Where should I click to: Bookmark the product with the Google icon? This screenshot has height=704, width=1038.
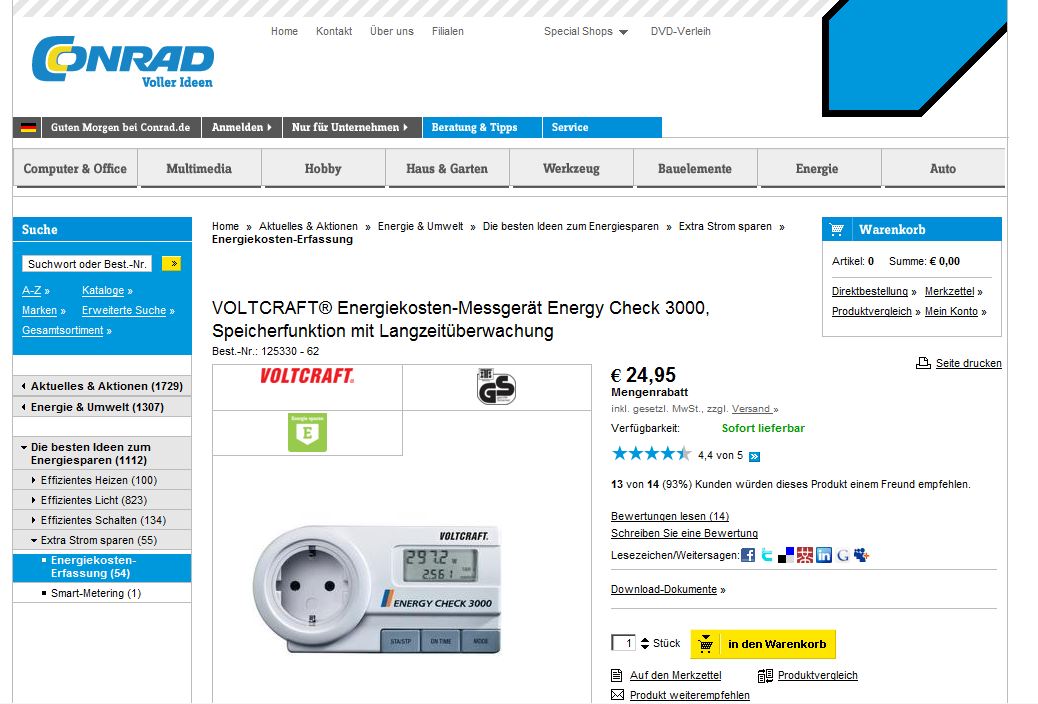843,555
